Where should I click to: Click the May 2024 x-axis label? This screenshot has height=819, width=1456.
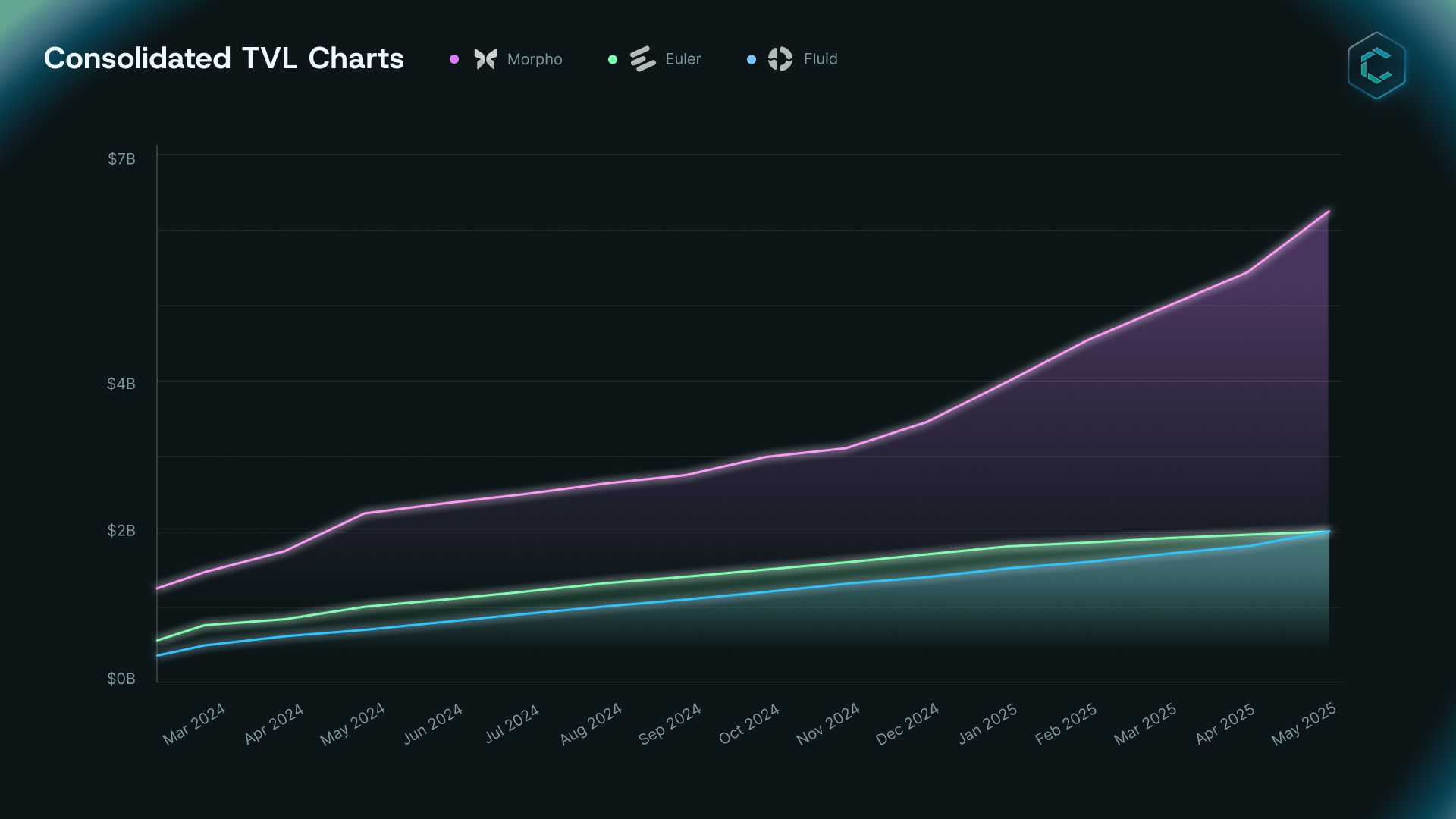pos(353,724)
